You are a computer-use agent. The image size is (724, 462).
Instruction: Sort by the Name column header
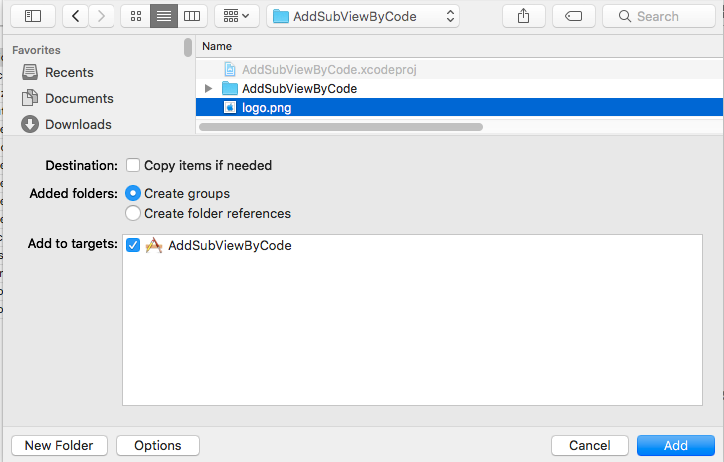(x=217, y=46)
